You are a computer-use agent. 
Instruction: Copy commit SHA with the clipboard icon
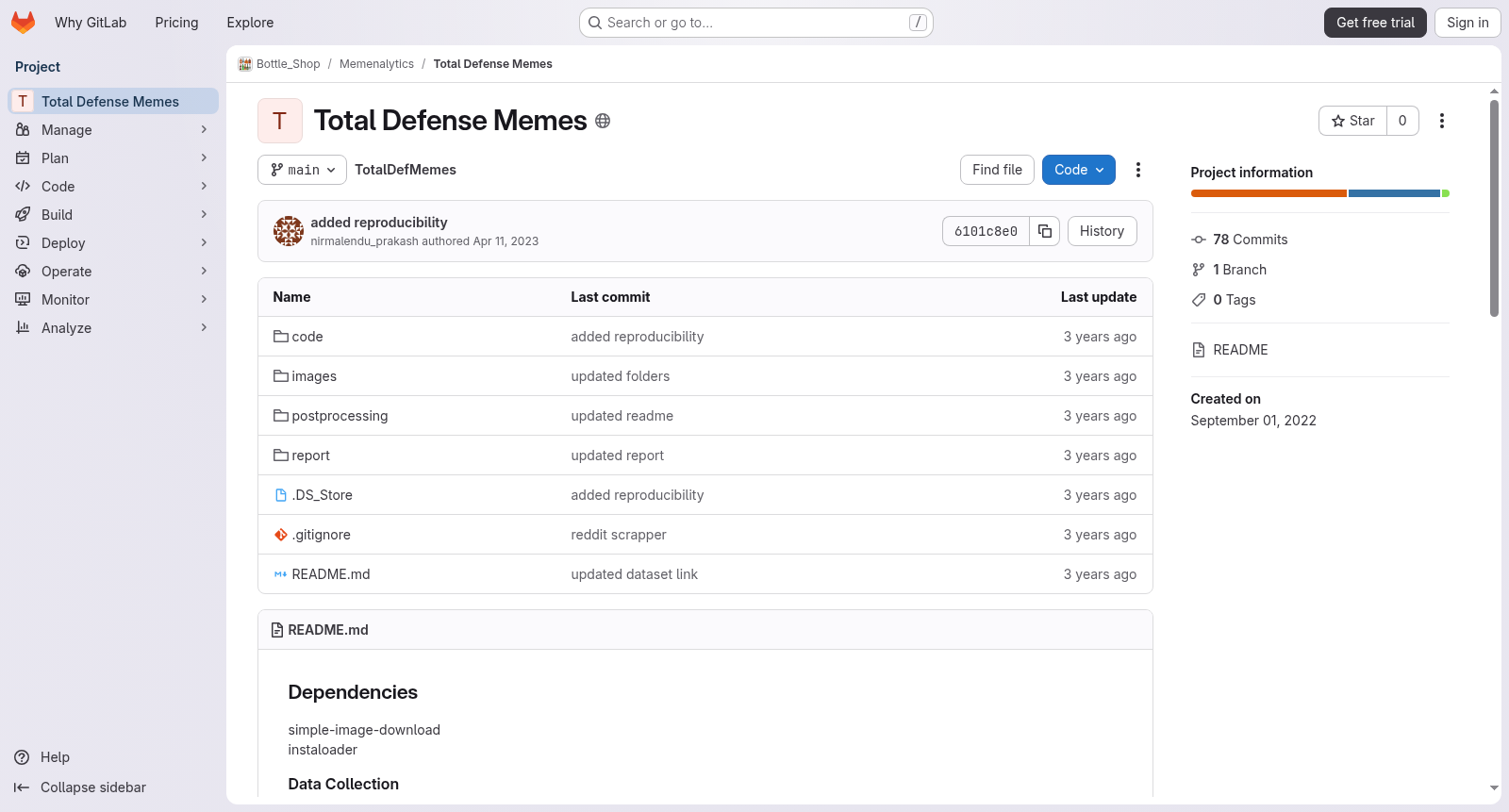click(1045, 231)
